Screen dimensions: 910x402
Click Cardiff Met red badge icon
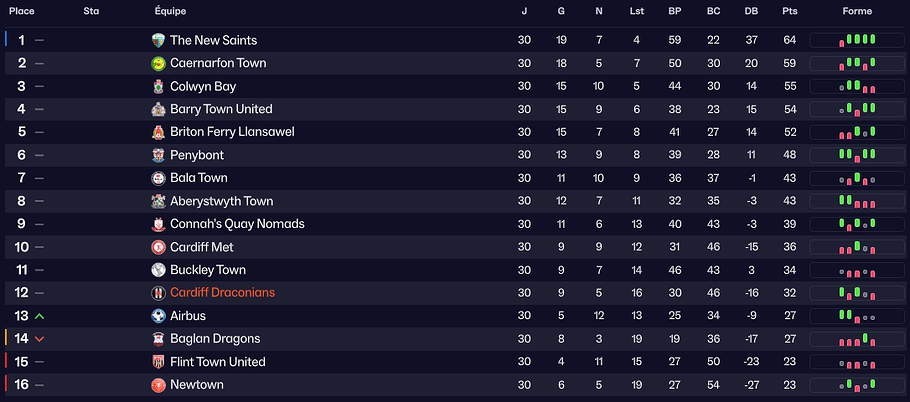click(158, 247)
